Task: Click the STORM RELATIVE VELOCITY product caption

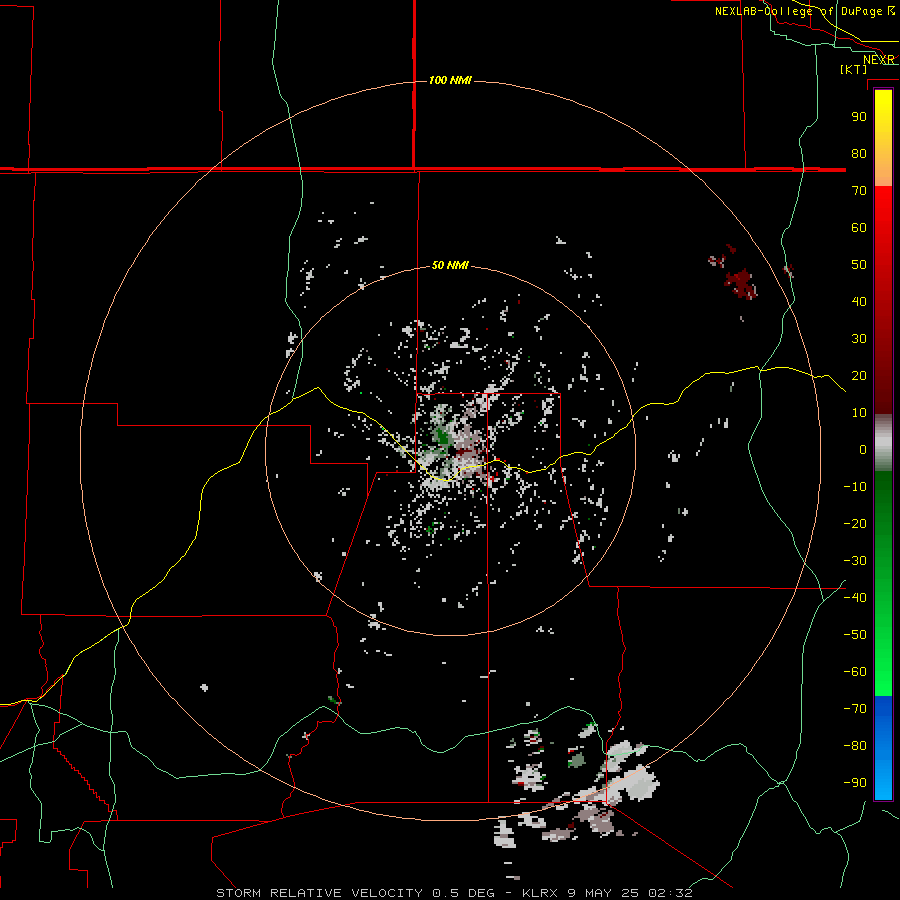Action: 323,893
